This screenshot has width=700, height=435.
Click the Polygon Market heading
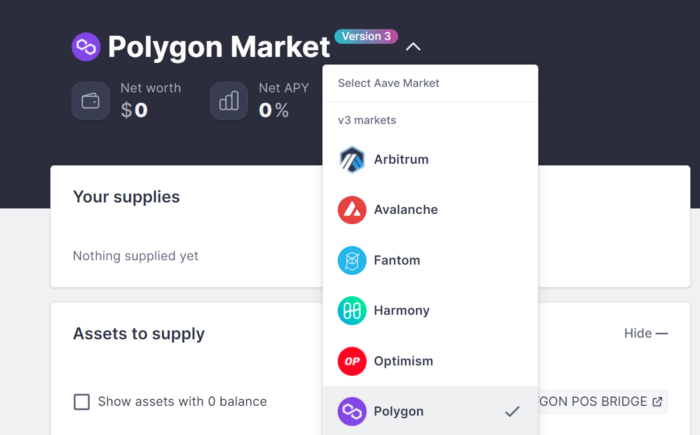[x=219, y=47]
